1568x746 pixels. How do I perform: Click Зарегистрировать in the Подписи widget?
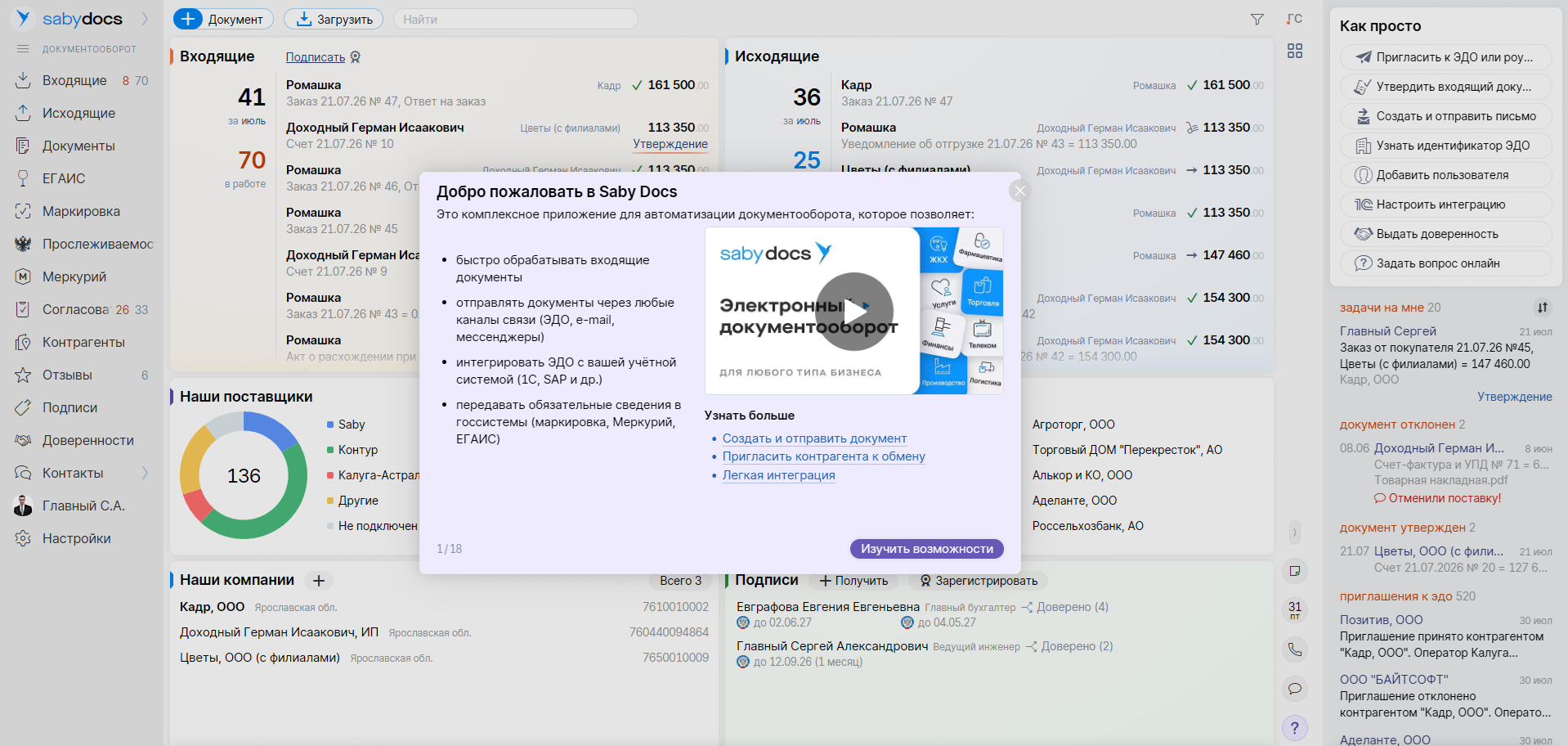tap(978, 581)
